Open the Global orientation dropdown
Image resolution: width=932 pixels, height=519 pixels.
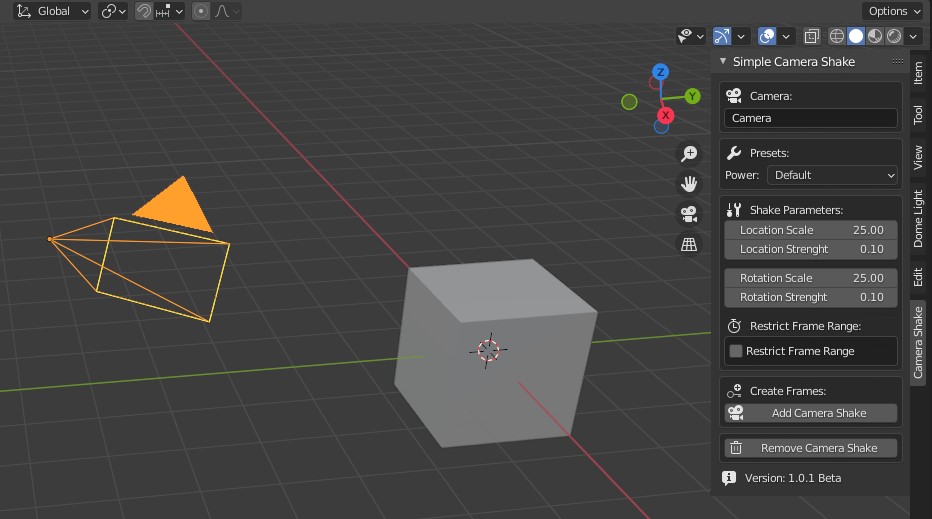(x=52, y=11)
